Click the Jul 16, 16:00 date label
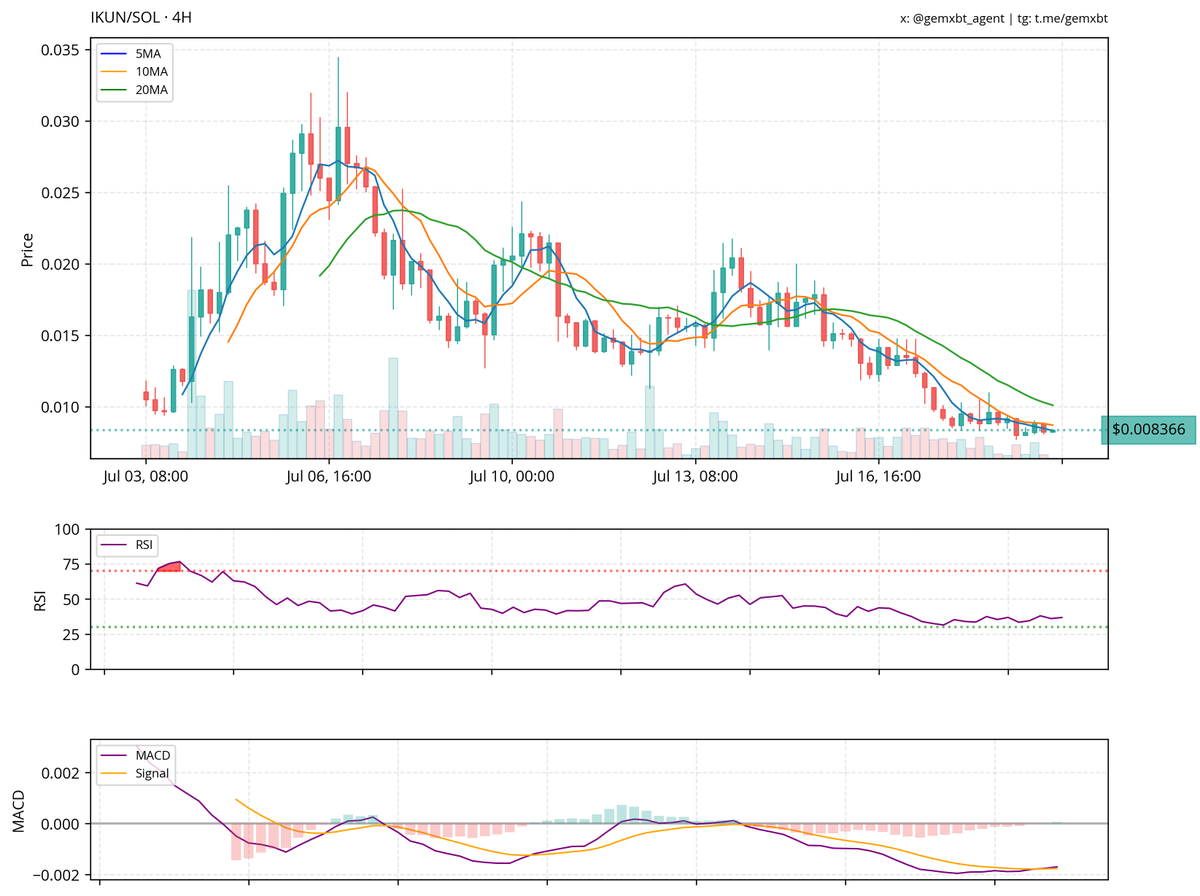This screenshot has height=896, width=1200. (x=878, y=477)
